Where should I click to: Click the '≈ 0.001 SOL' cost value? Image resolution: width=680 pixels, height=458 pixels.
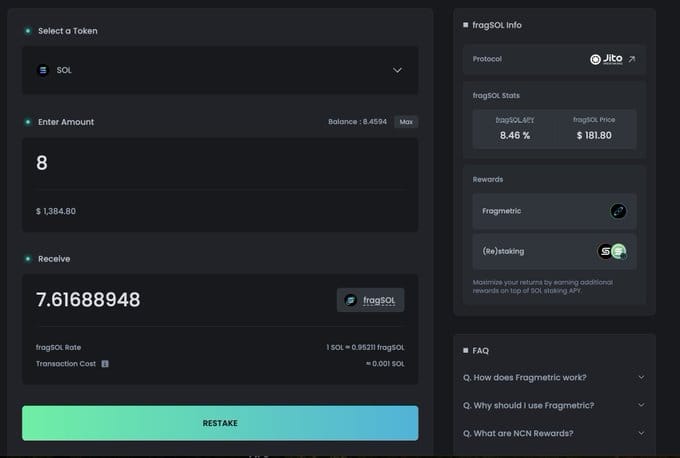385,364
